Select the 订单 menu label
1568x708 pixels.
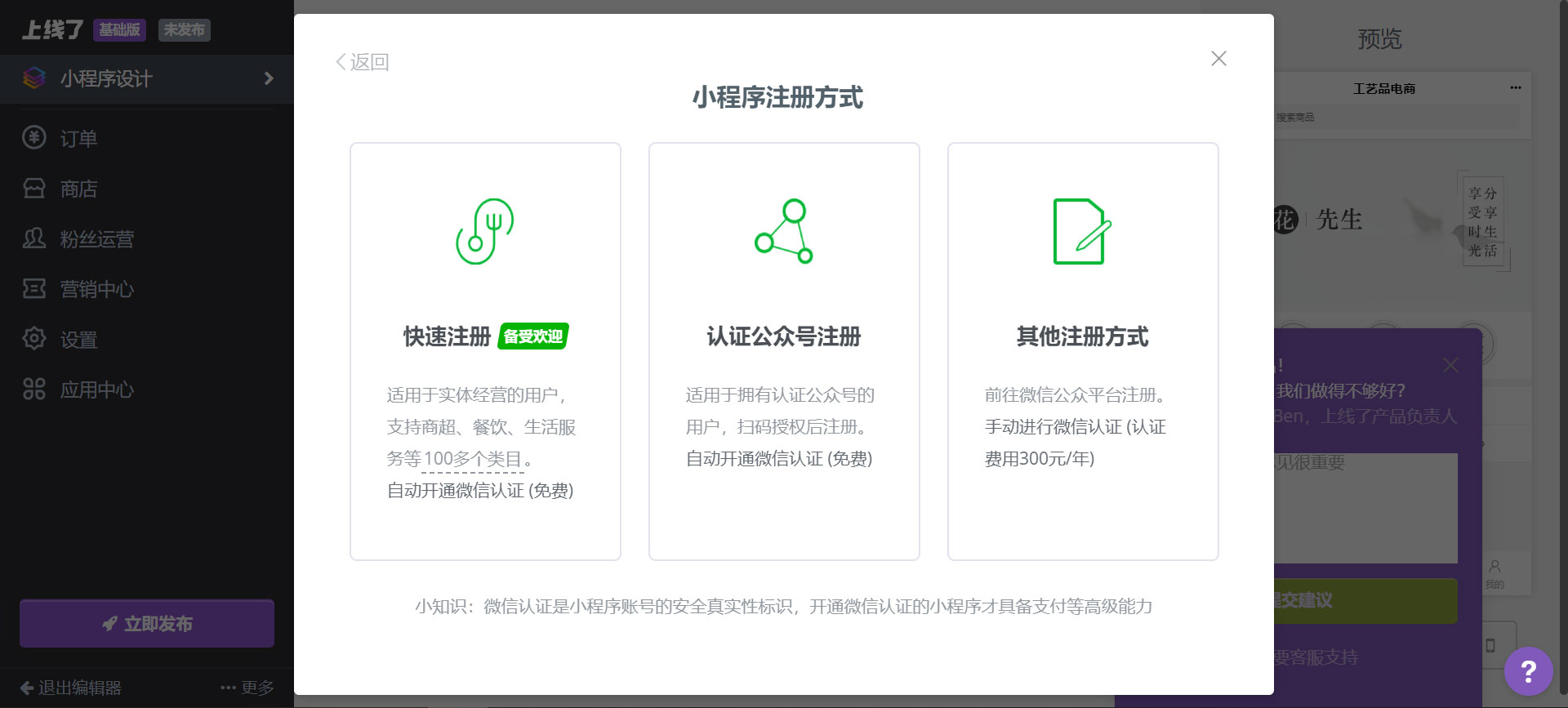(79, 139)
